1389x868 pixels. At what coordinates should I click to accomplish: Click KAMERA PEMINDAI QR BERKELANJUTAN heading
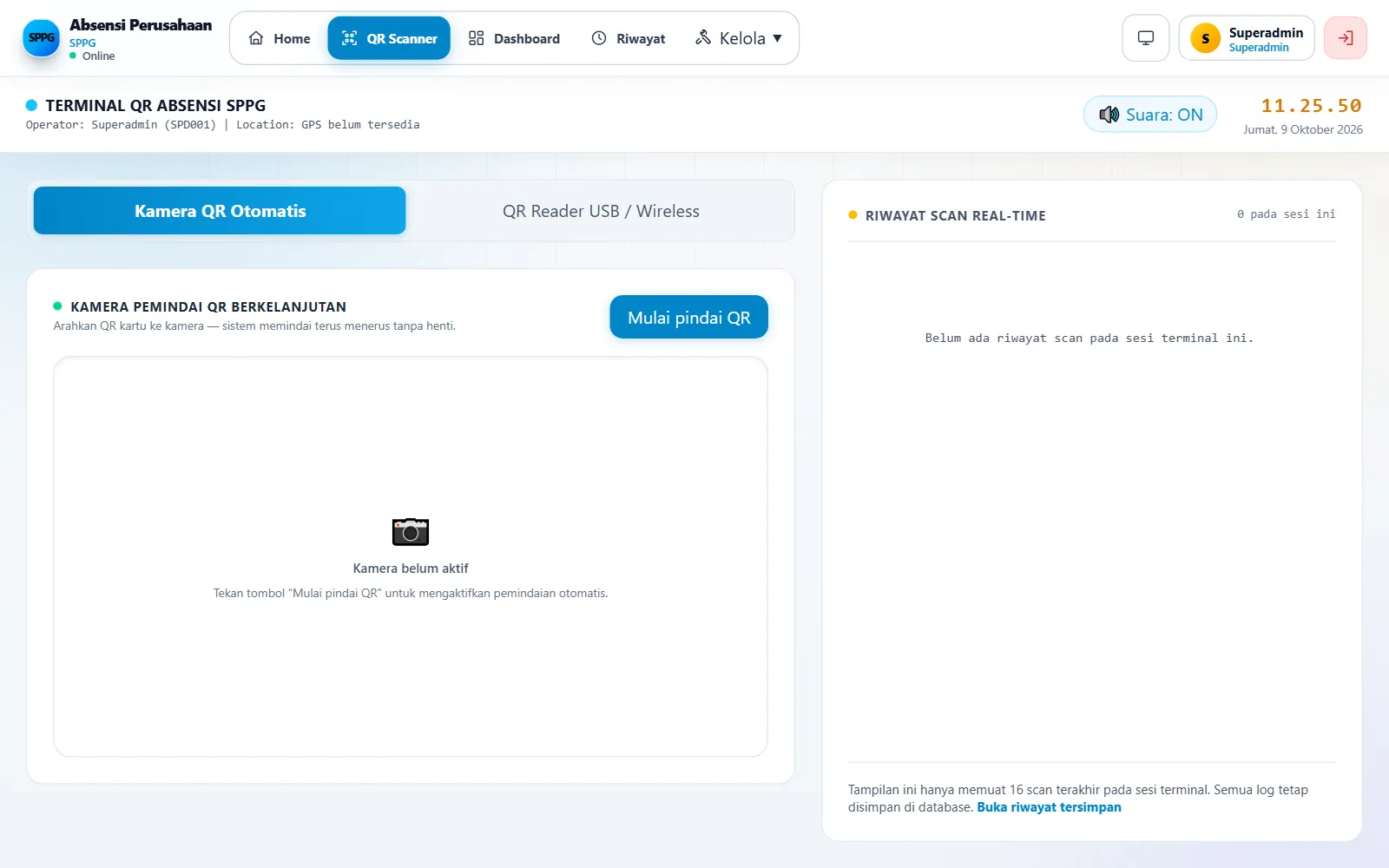[208, 306]
